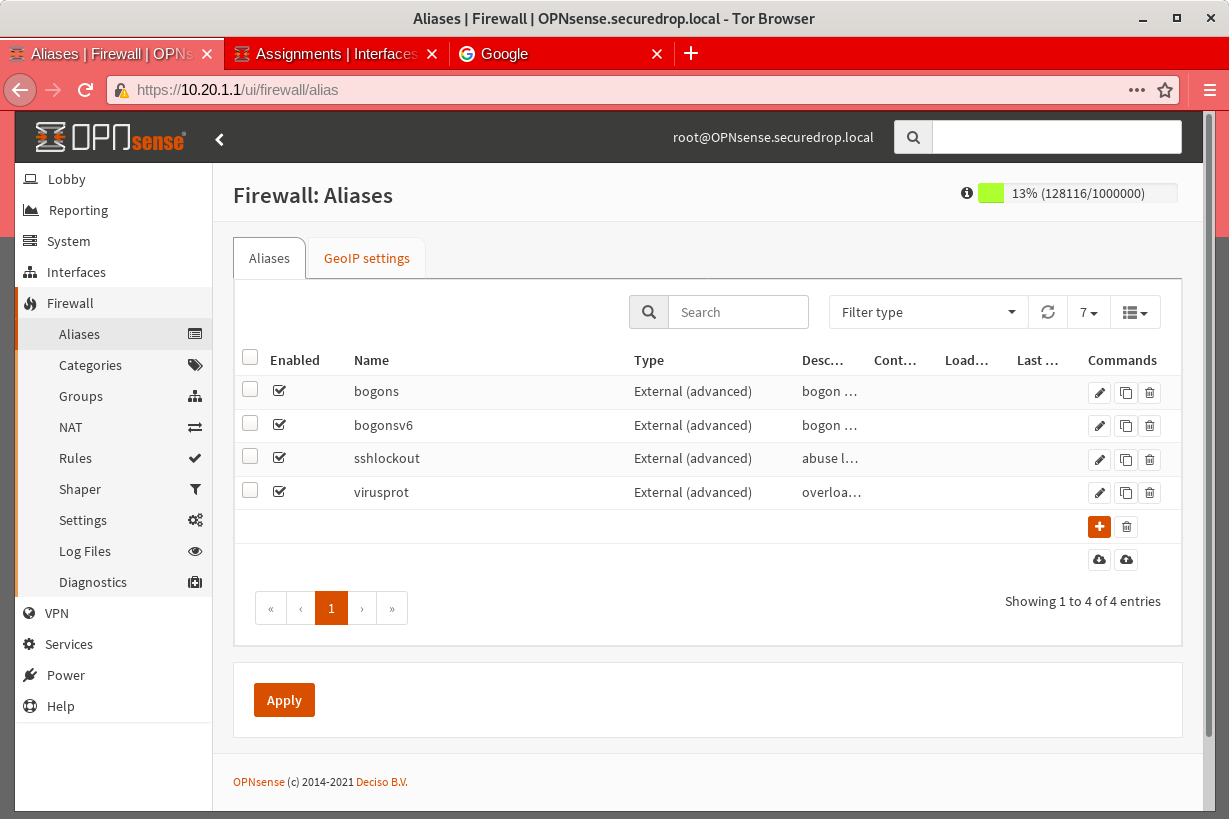Click the upload aliases cloud icon
1229x819 pixels.
click(x=1126, y=560)
